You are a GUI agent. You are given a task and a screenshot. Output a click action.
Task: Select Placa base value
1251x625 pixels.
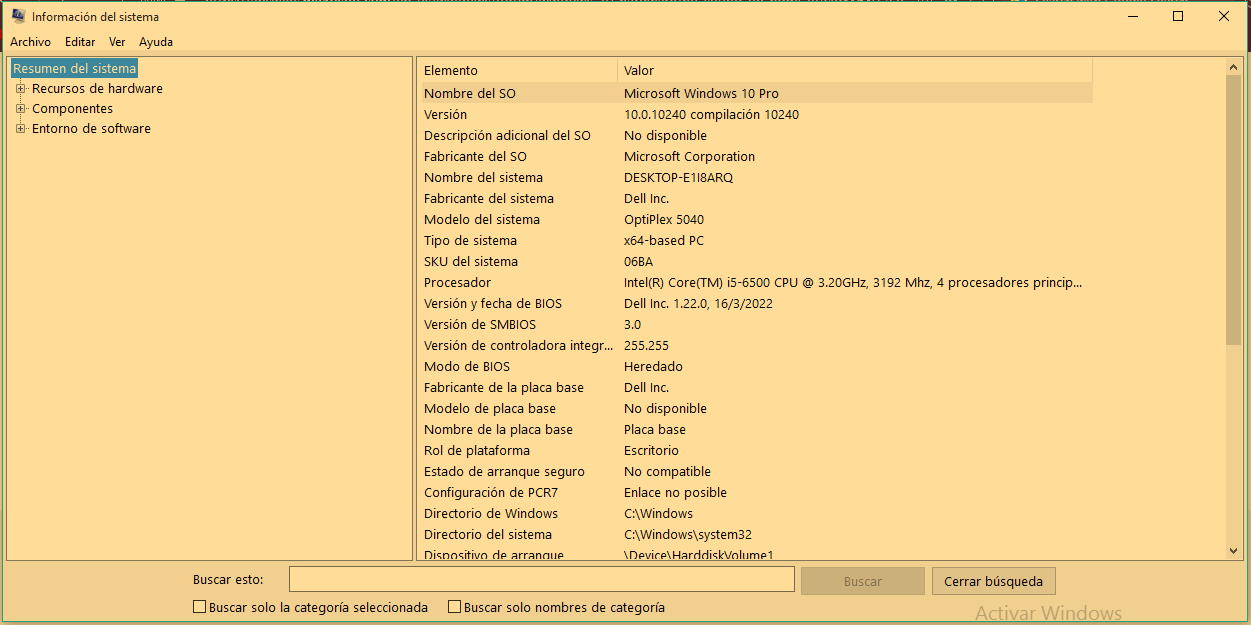point(655,429)
